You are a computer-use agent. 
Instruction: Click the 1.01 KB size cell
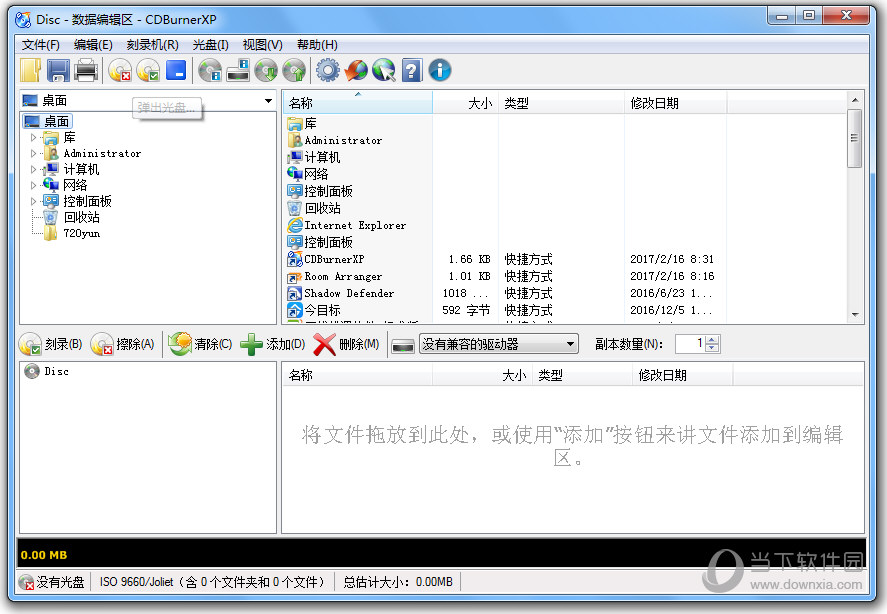point(469,276)
